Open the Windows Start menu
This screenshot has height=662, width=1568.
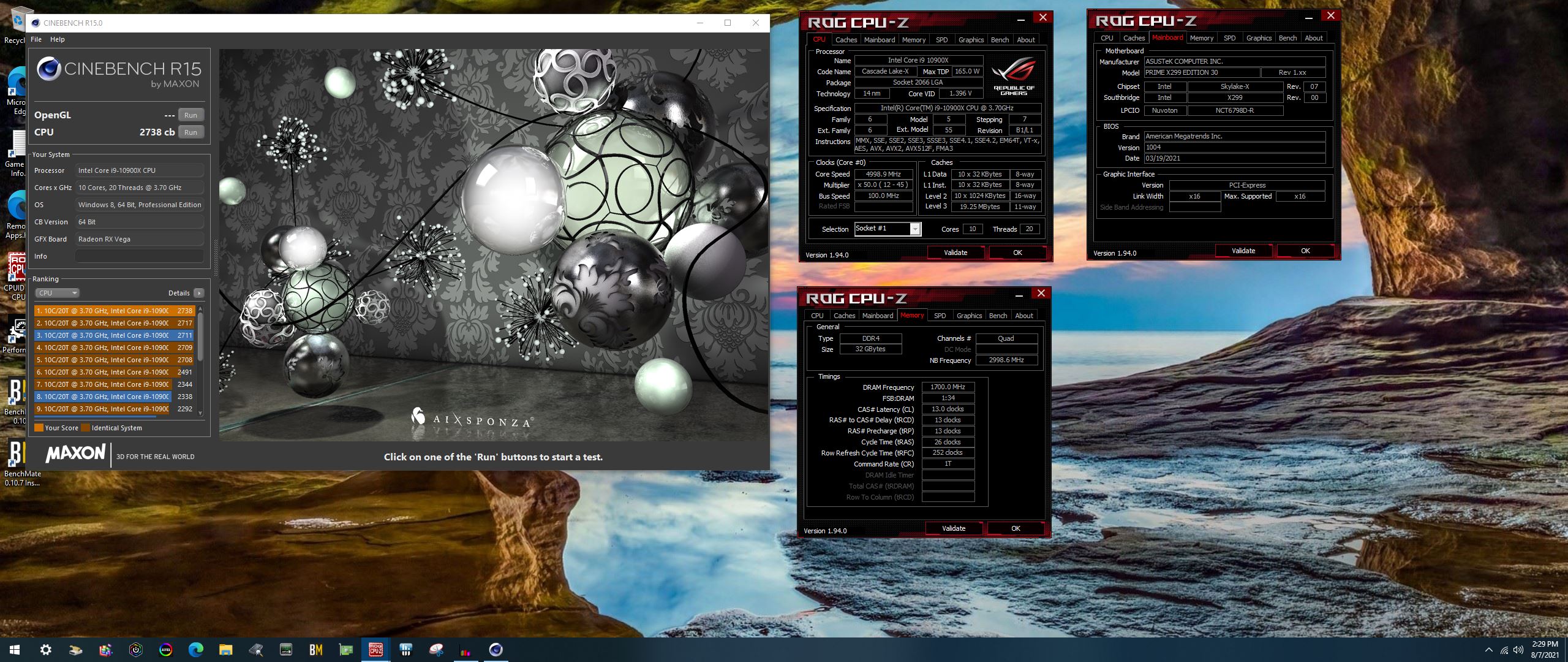click(15, 650)
